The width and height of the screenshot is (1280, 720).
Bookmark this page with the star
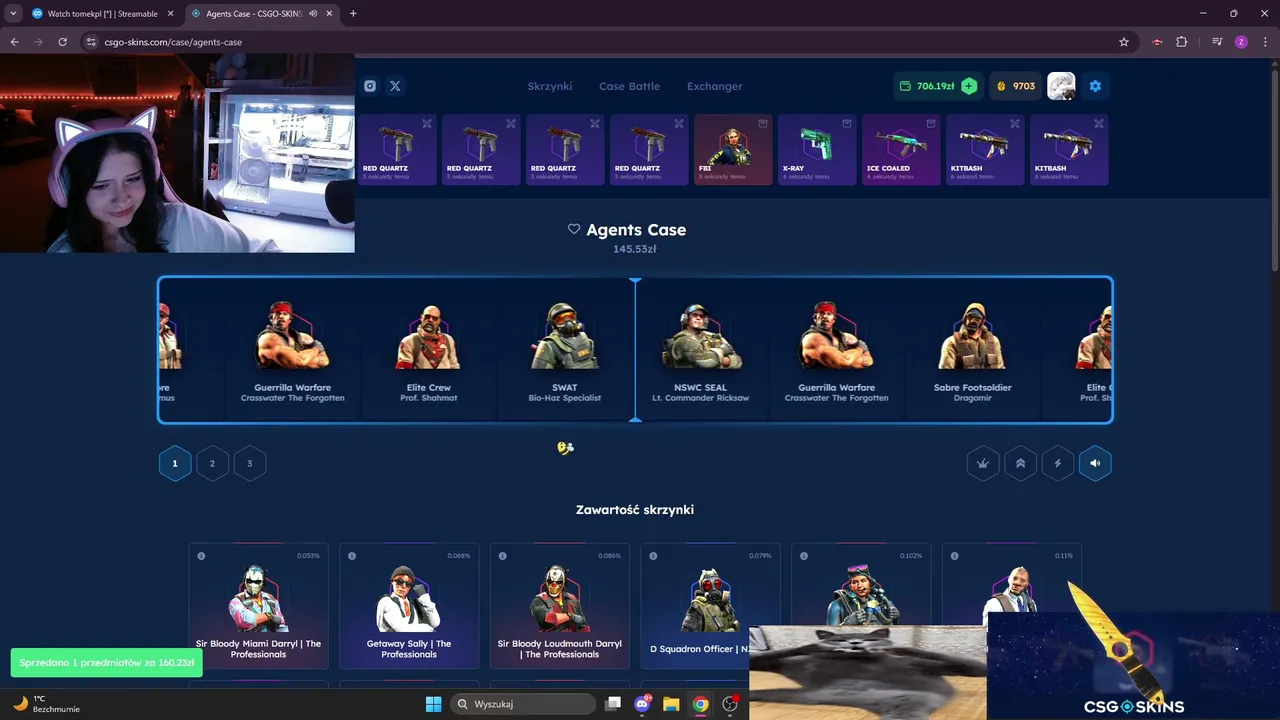coord(1124,42)
